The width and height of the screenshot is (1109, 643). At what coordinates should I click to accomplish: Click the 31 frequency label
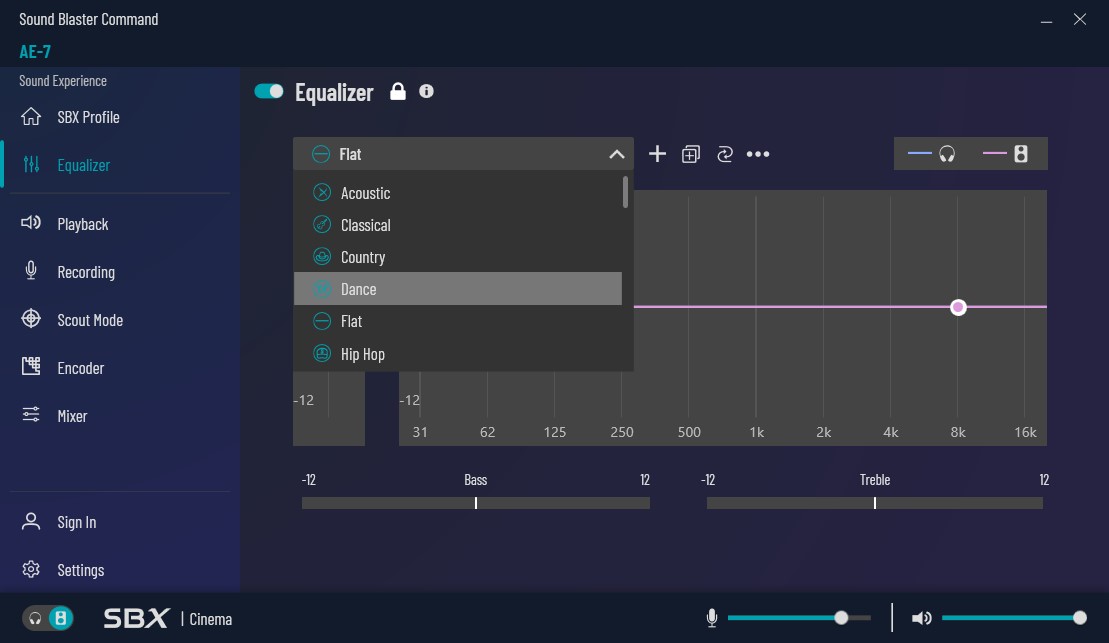coord(419,432)
